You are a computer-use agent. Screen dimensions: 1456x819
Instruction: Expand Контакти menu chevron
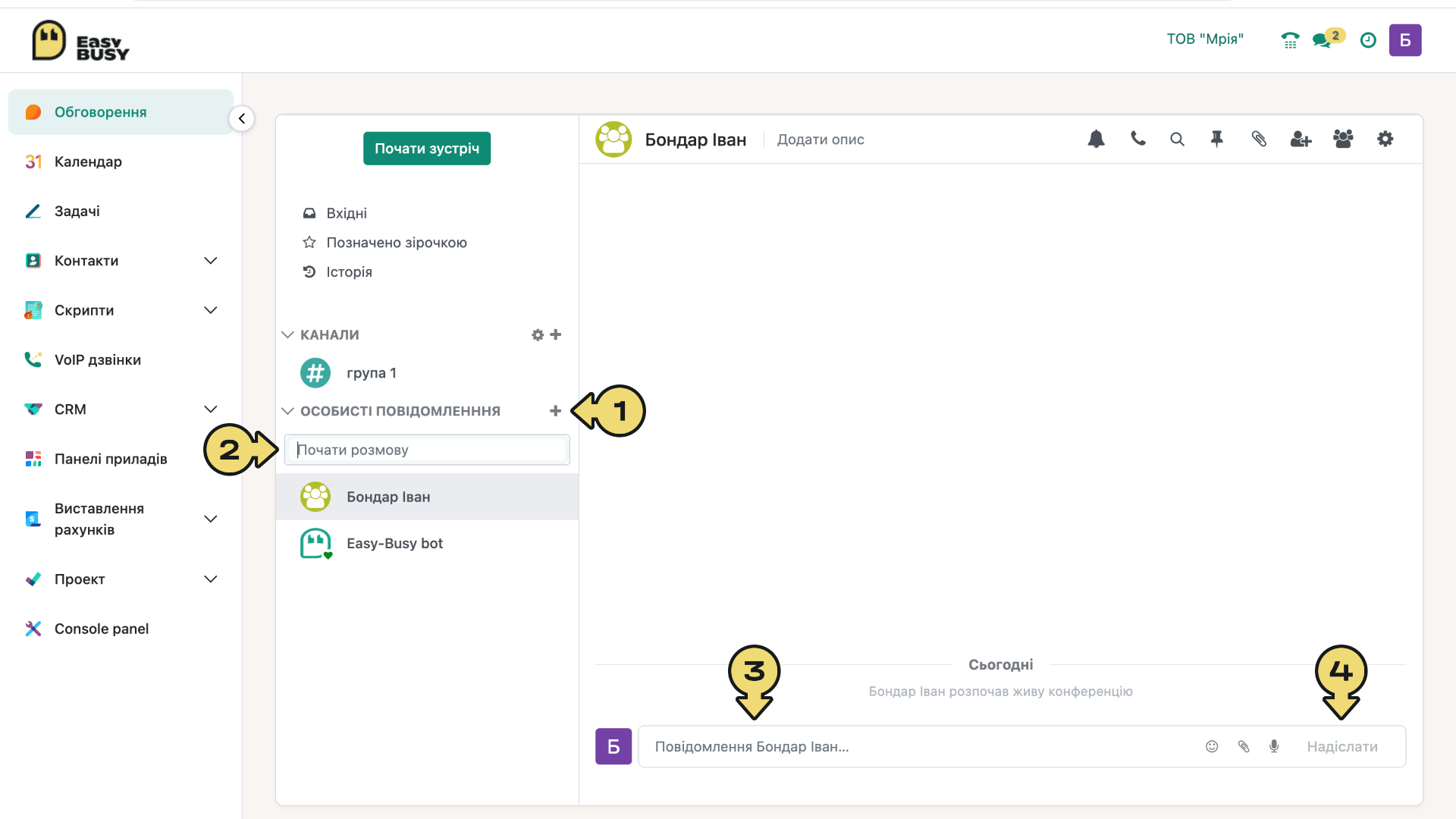point(211,261)
